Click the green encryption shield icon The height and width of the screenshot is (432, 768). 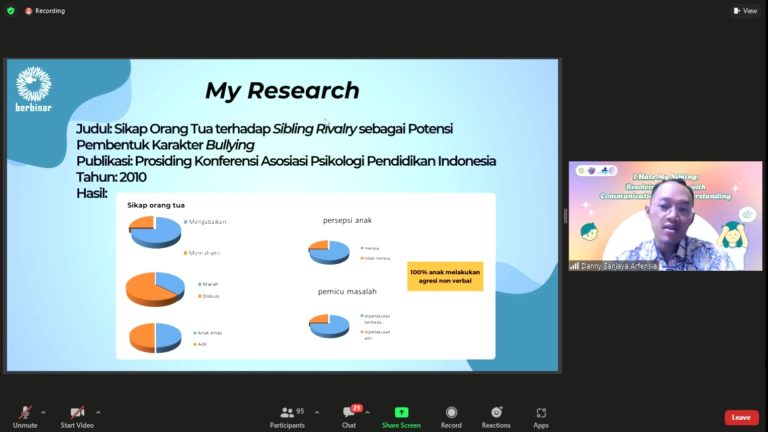[x=11, y=11]
